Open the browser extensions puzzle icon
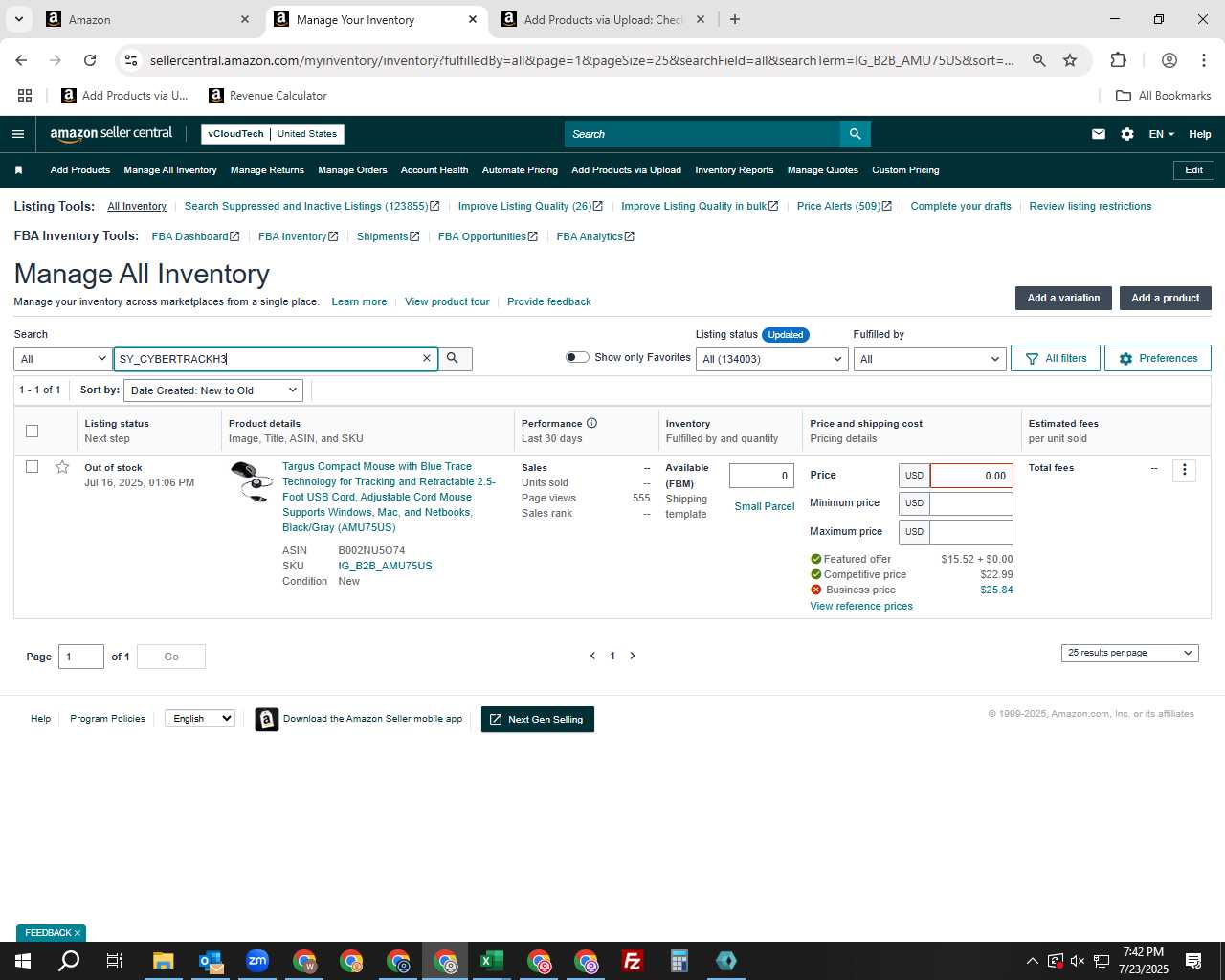The height and width of the screenshot is (980, 1225). pyautogui.click(x=1118, y=60)
